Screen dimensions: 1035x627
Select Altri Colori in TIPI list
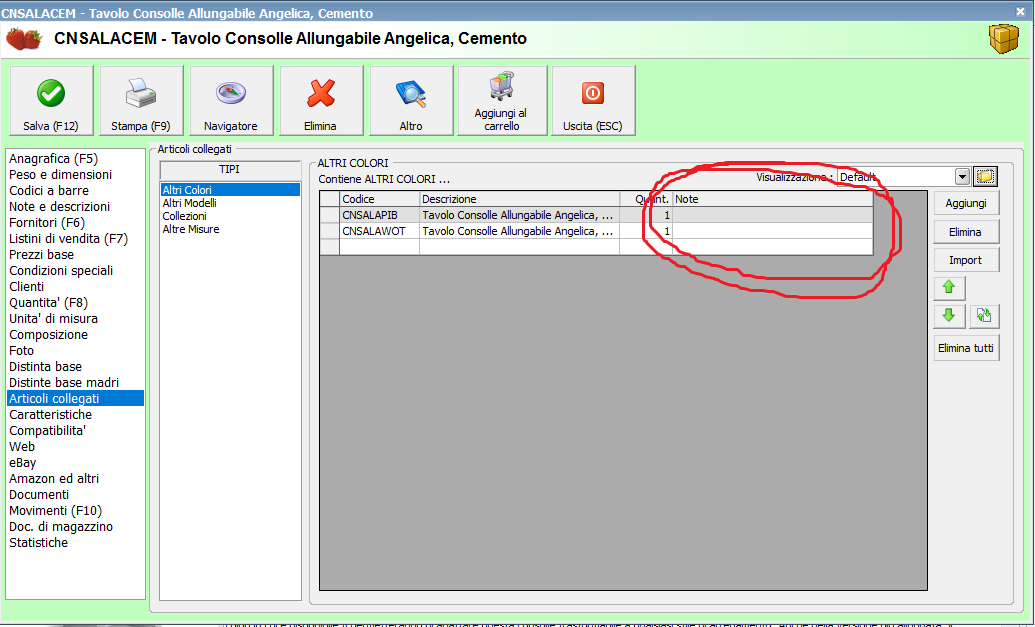click(x=230, y=190)
